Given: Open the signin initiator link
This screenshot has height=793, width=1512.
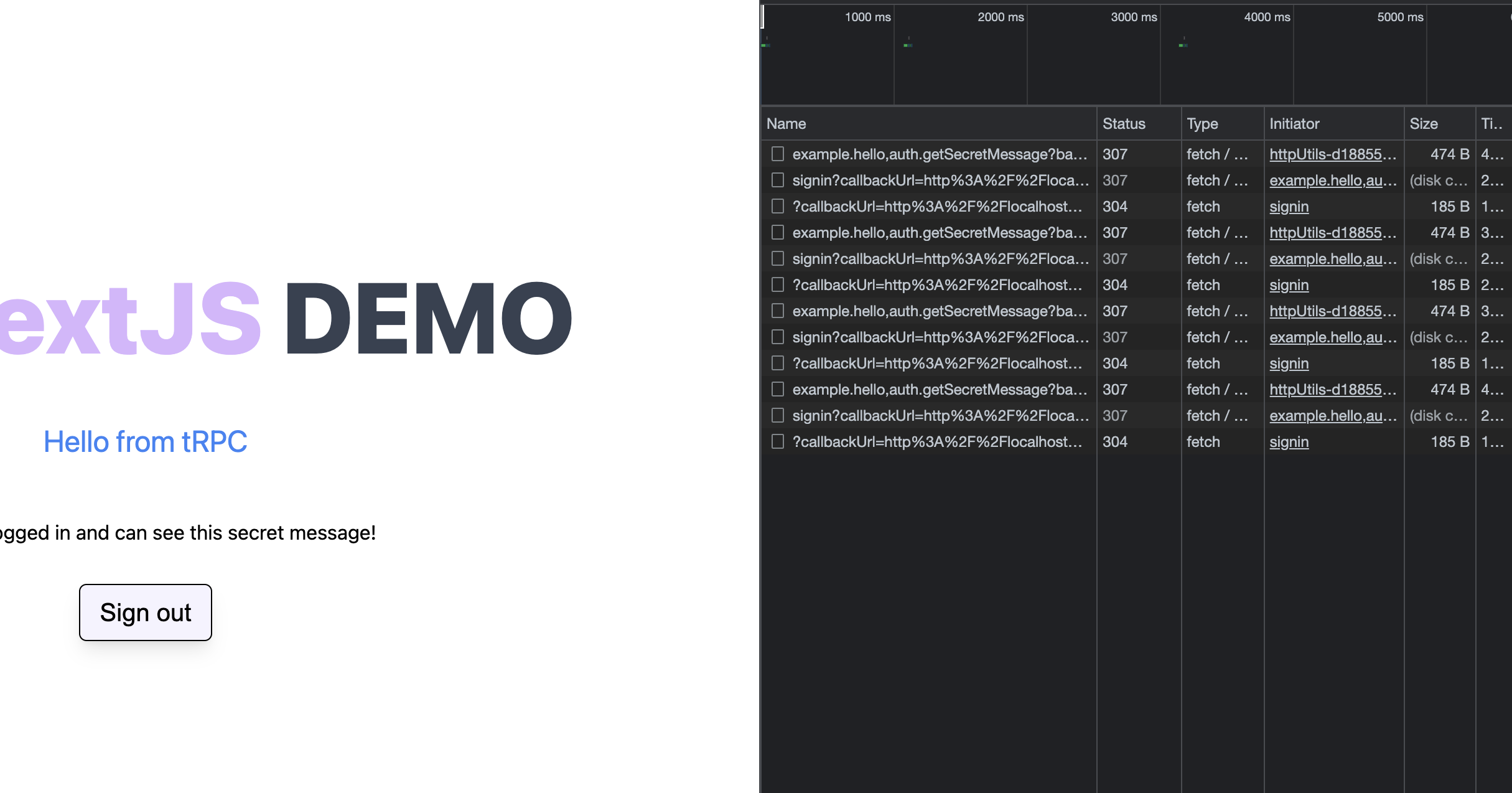Looking at the screenshot, I should (1289, 206).
